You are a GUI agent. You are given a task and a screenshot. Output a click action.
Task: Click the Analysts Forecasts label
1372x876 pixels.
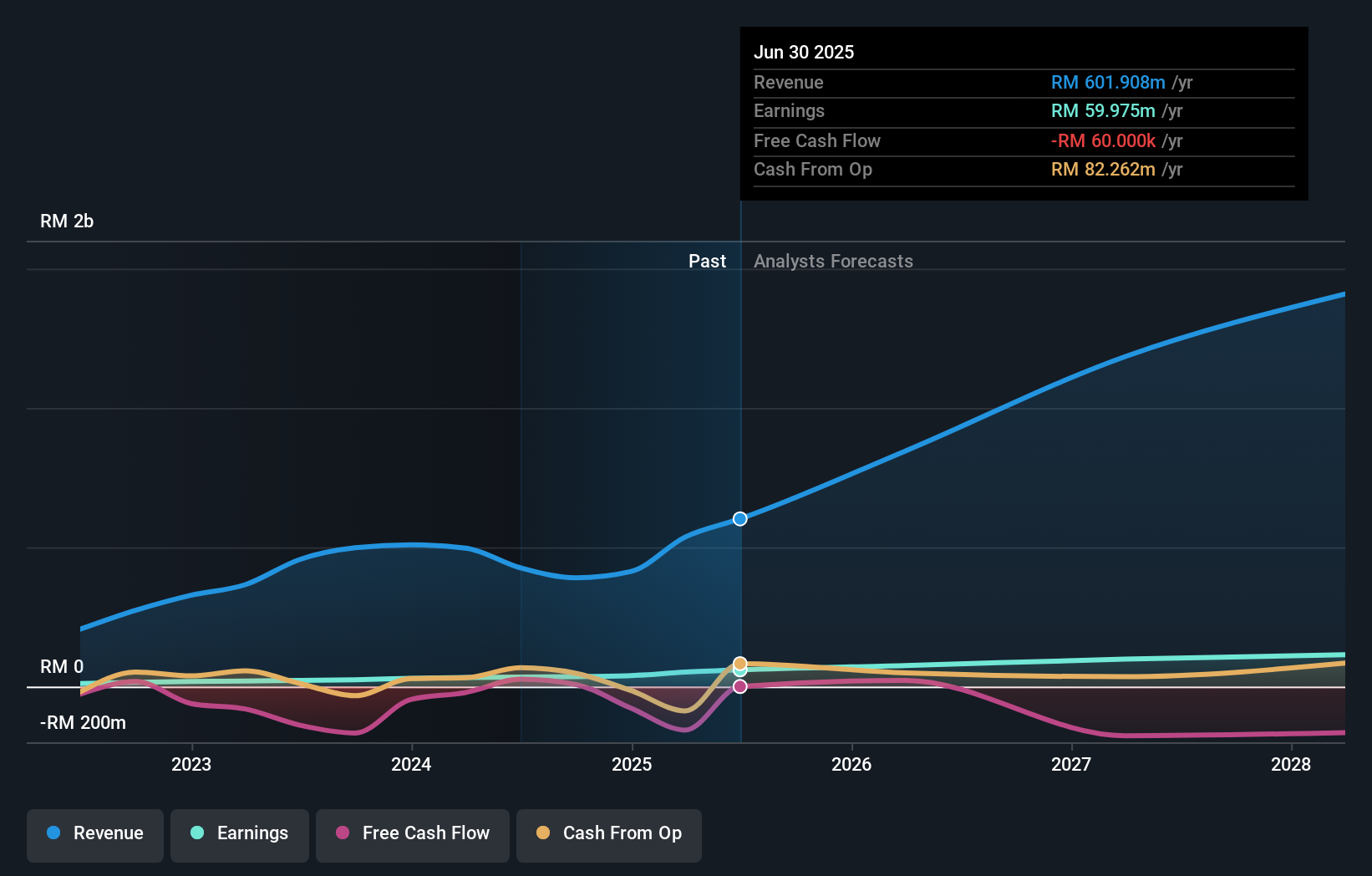832,261
